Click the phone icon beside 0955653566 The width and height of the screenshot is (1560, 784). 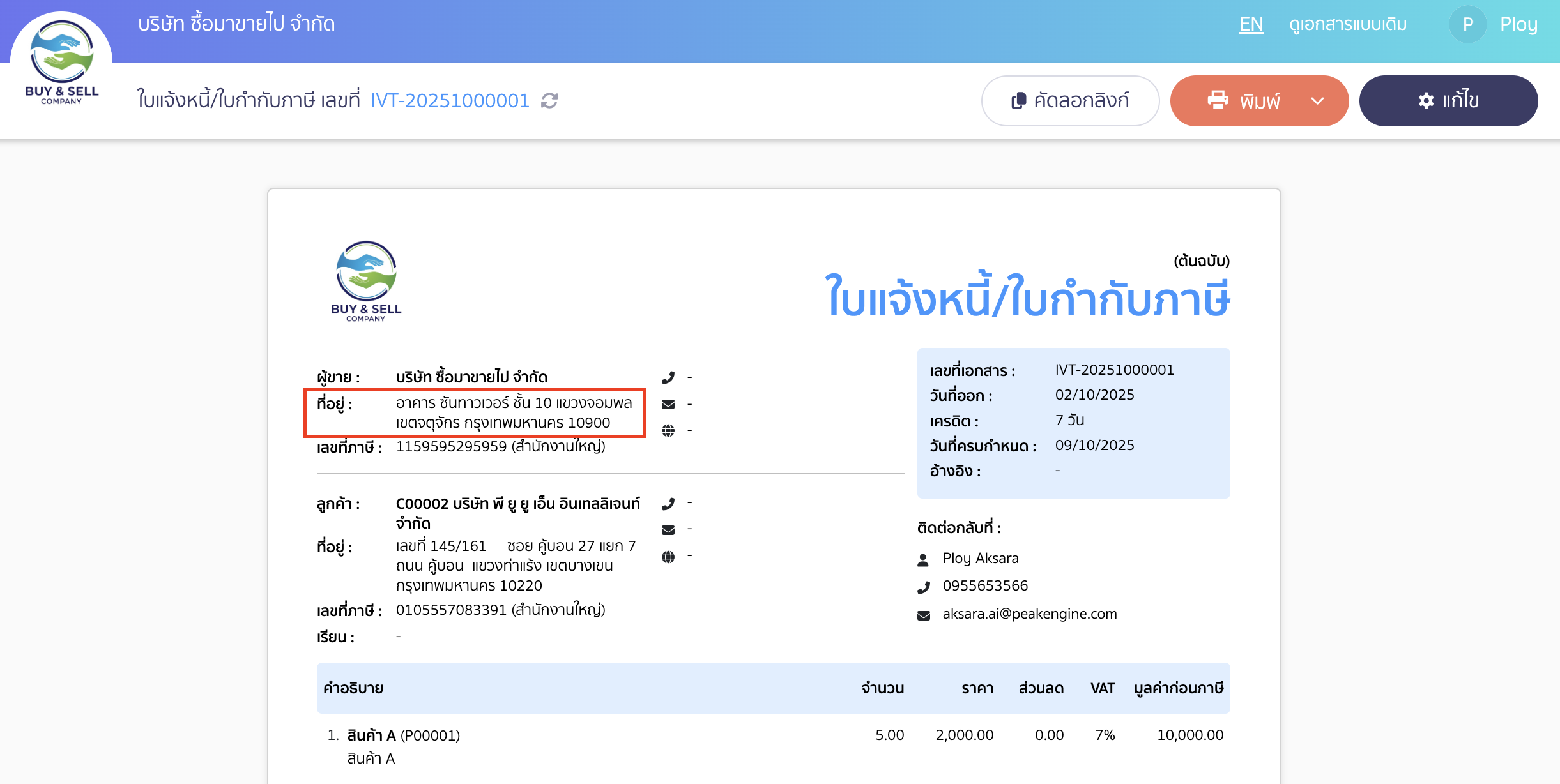pyautogui.click(x=924, y=585)
